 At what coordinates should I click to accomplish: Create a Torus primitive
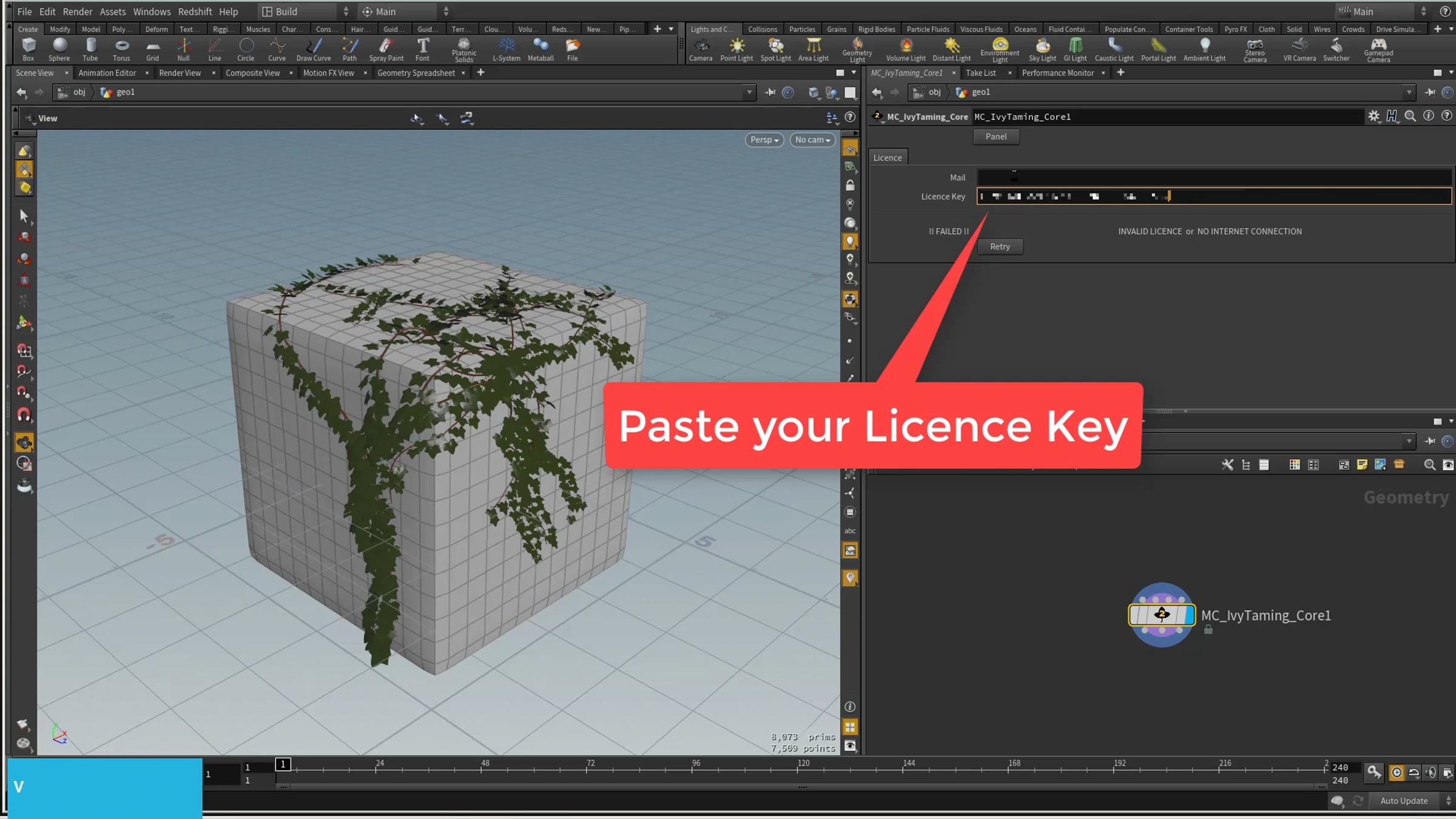point(121,49)
